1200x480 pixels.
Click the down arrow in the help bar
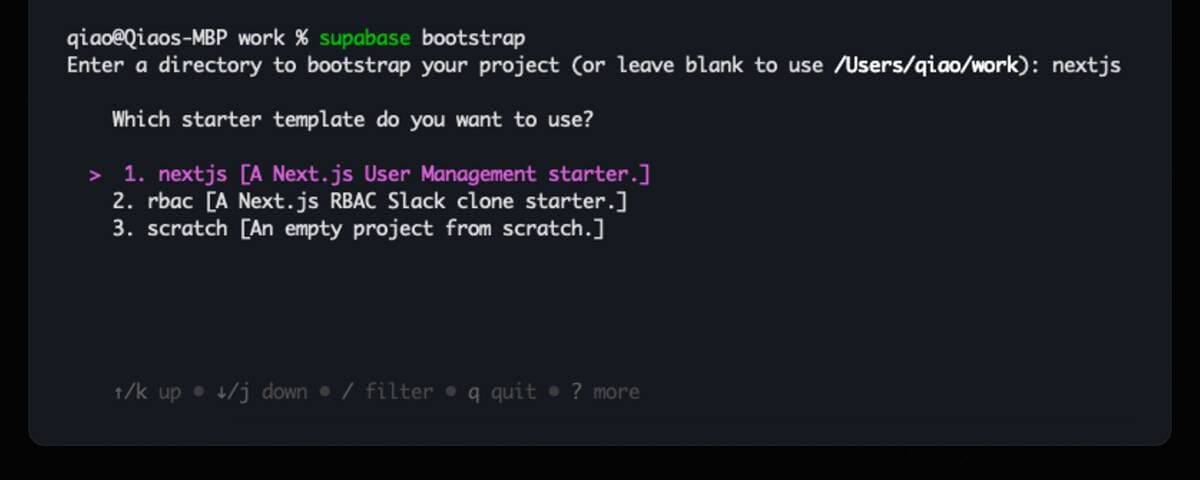pos(221,391)
